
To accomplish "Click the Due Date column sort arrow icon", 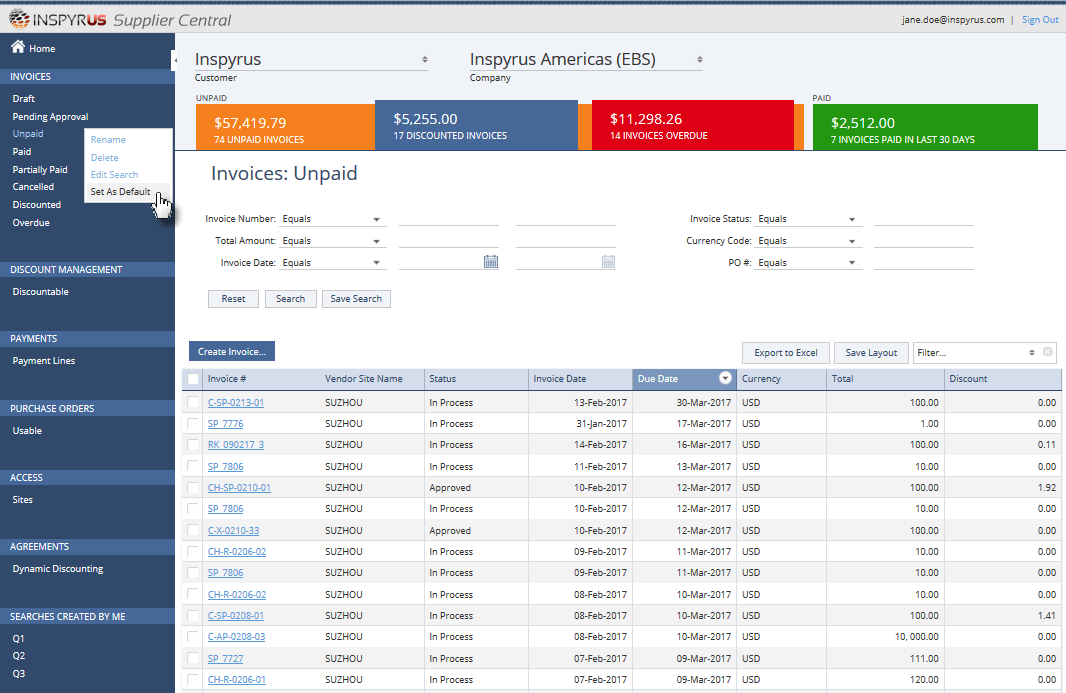I will pos(725,378).
